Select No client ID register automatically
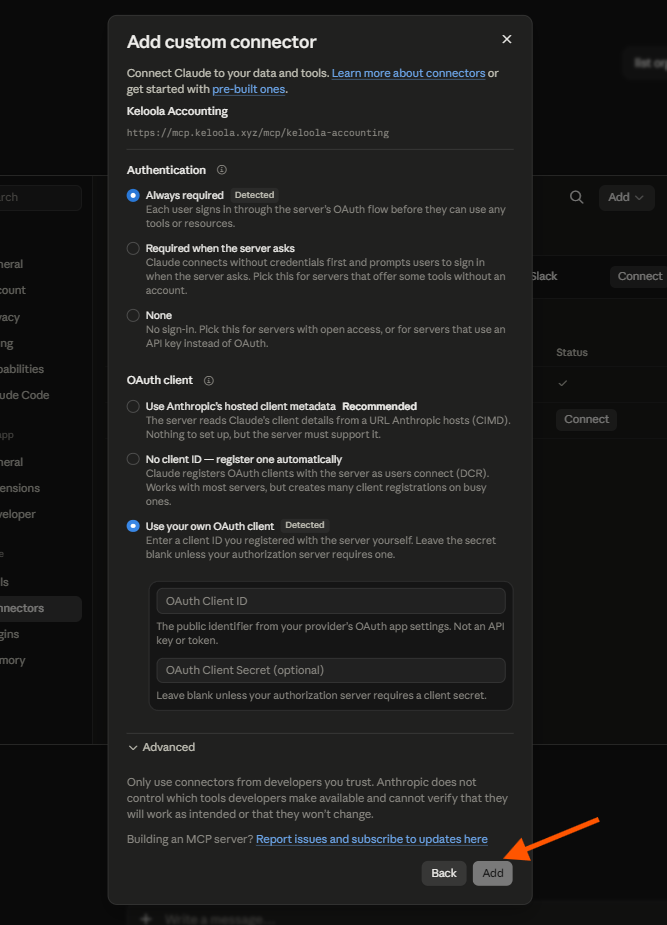This screenshot has height=925, width=667. (133, 459)
